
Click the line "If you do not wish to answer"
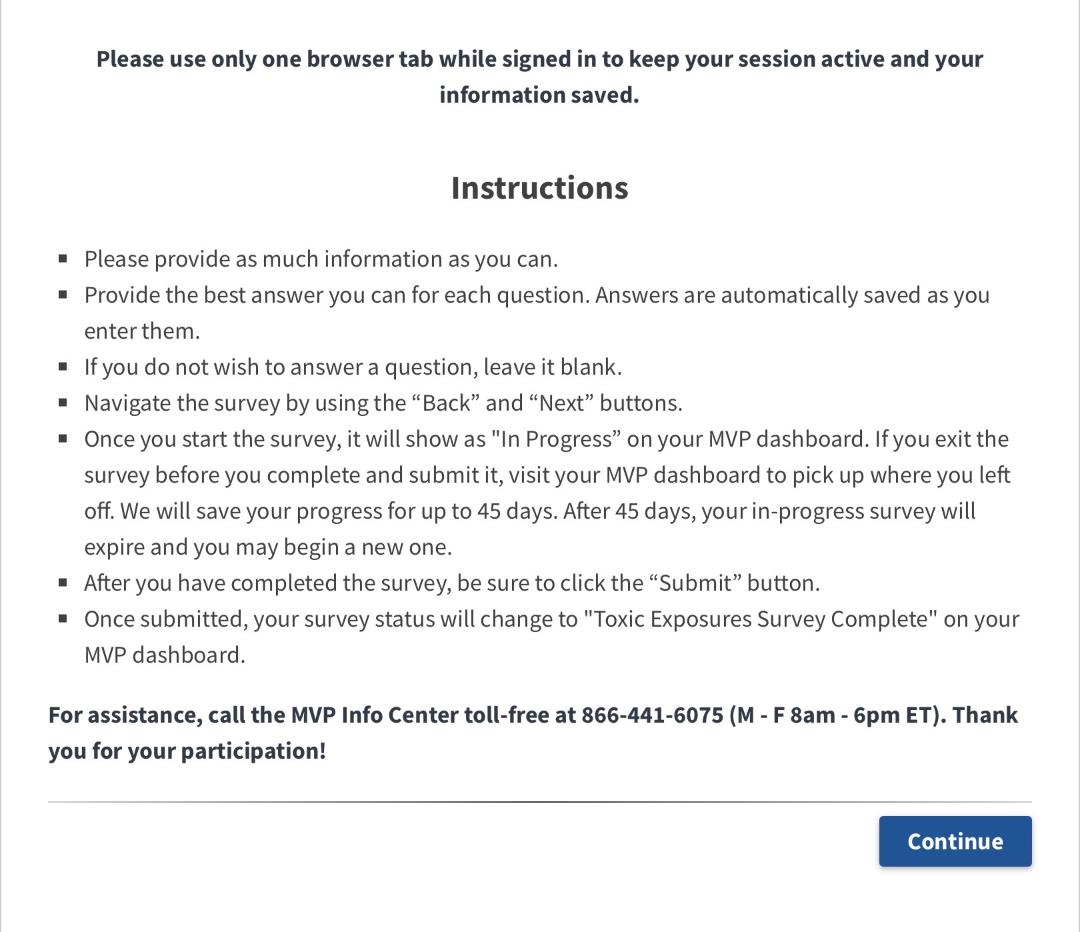pyautogui.click(x=352, y=367)
